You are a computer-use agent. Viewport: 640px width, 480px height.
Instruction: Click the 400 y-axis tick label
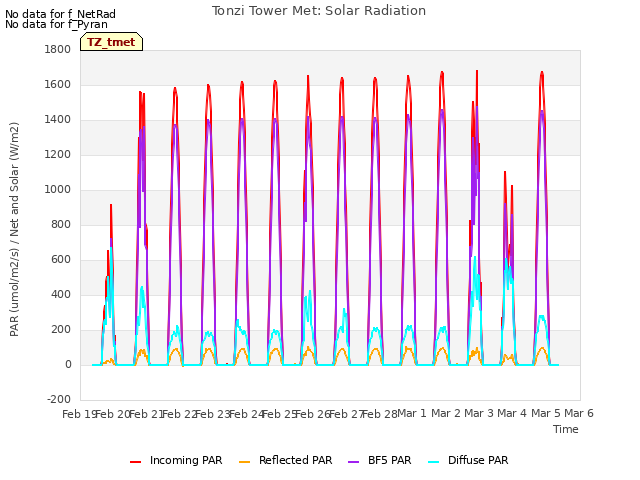point(61,295)
